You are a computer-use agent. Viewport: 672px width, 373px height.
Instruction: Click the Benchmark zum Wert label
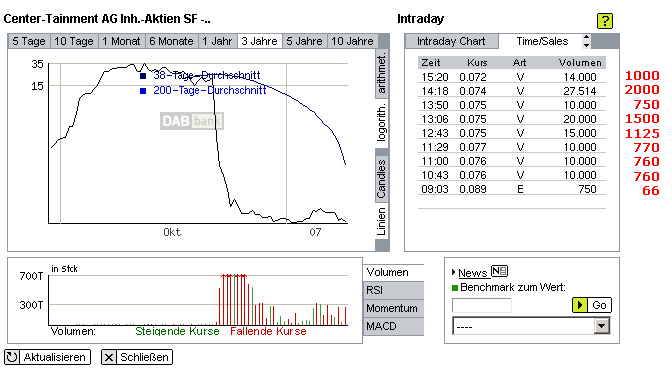513,287
